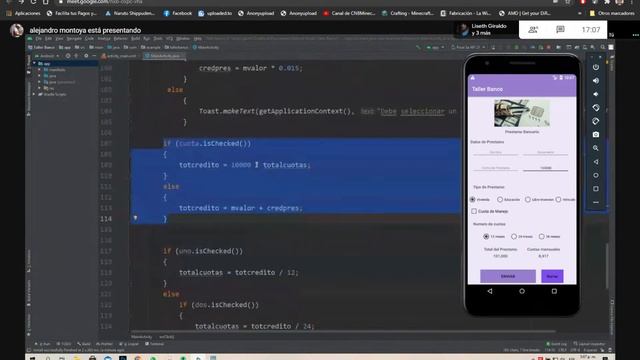The image size is (640, 360).
Task: Open Meet more options three dots
Action: click(x=636, y=35)
